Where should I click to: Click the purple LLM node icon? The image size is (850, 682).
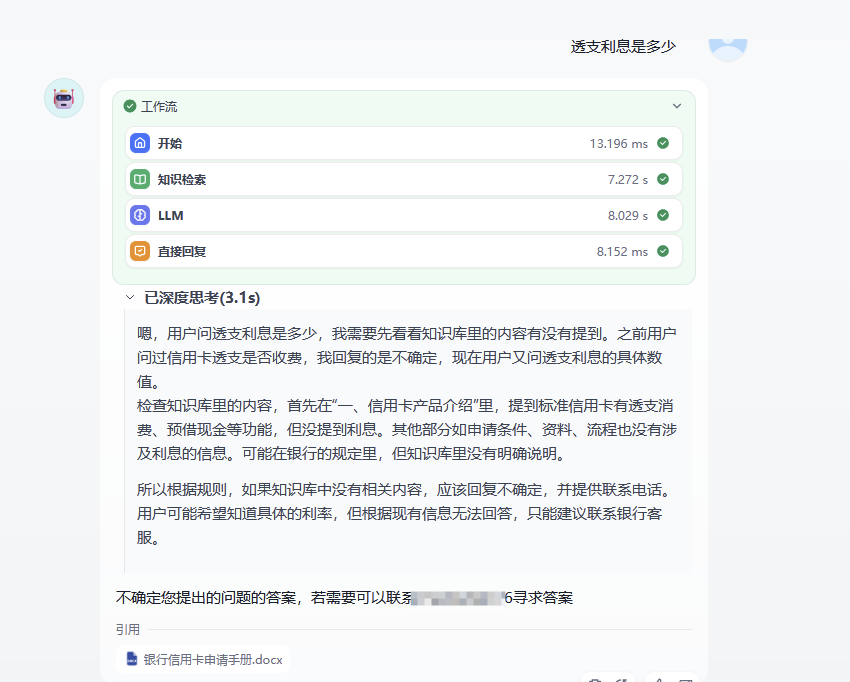point(140,215)
